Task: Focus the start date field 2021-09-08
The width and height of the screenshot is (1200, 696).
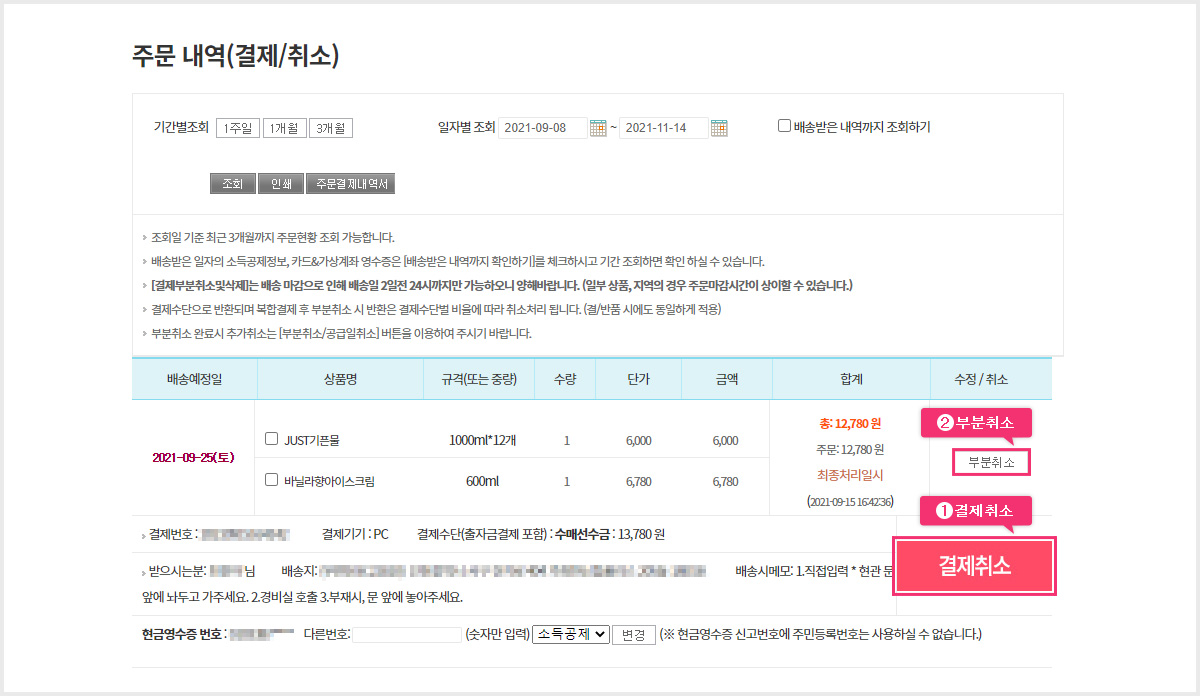Action: click(542, 128)
